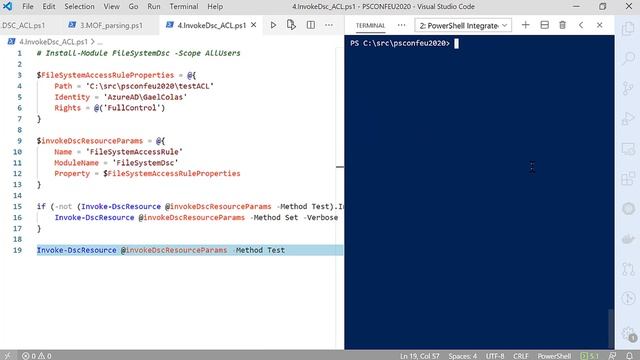
Task: Change line endings via CRLF
Action: (520, 356)
